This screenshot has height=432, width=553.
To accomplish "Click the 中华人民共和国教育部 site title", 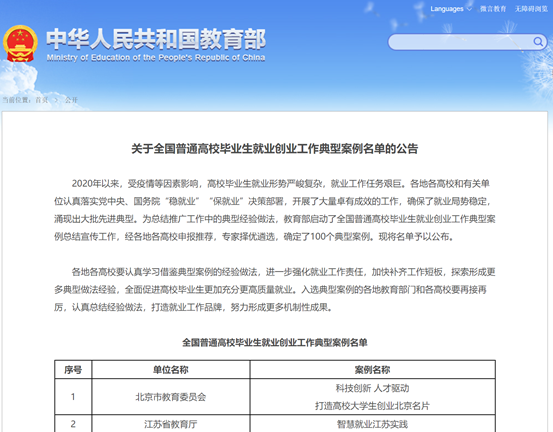I will click(x=156, y=39).
